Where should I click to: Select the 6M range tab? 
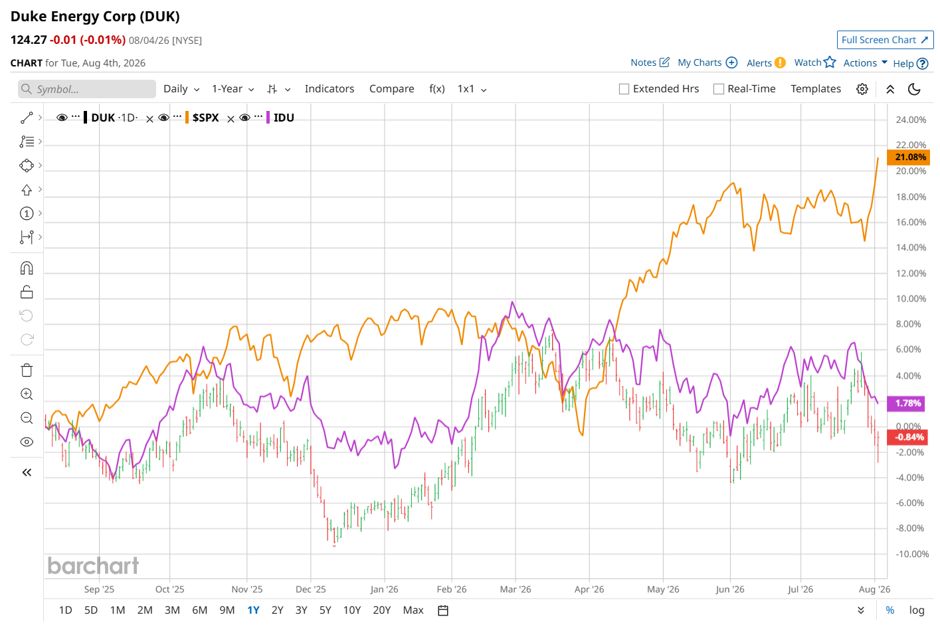[200, 611]
